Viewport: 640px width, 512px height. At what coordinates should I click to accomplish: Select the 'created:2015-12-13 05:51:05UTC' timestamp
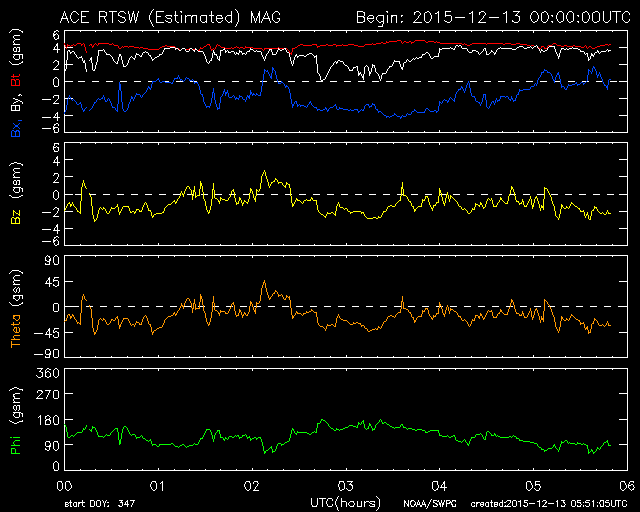click(549, 504)
